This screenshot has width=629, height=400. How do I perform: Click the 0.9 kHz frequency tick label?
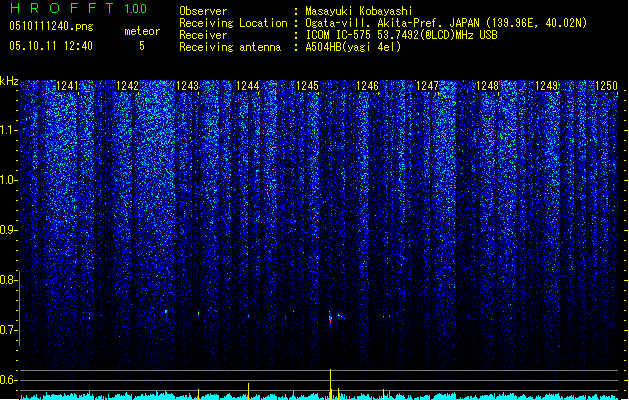tap(9, 230)
